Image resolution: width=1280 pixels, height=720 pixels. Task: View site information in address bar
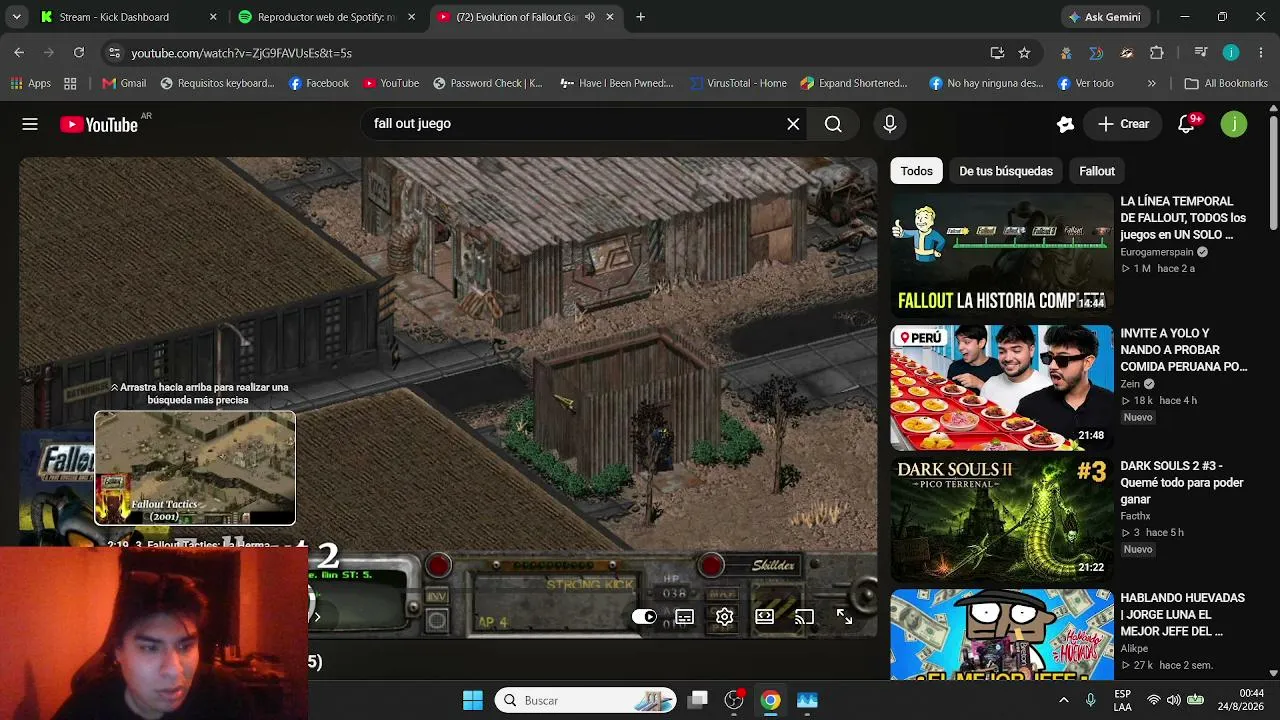point(114,53)
